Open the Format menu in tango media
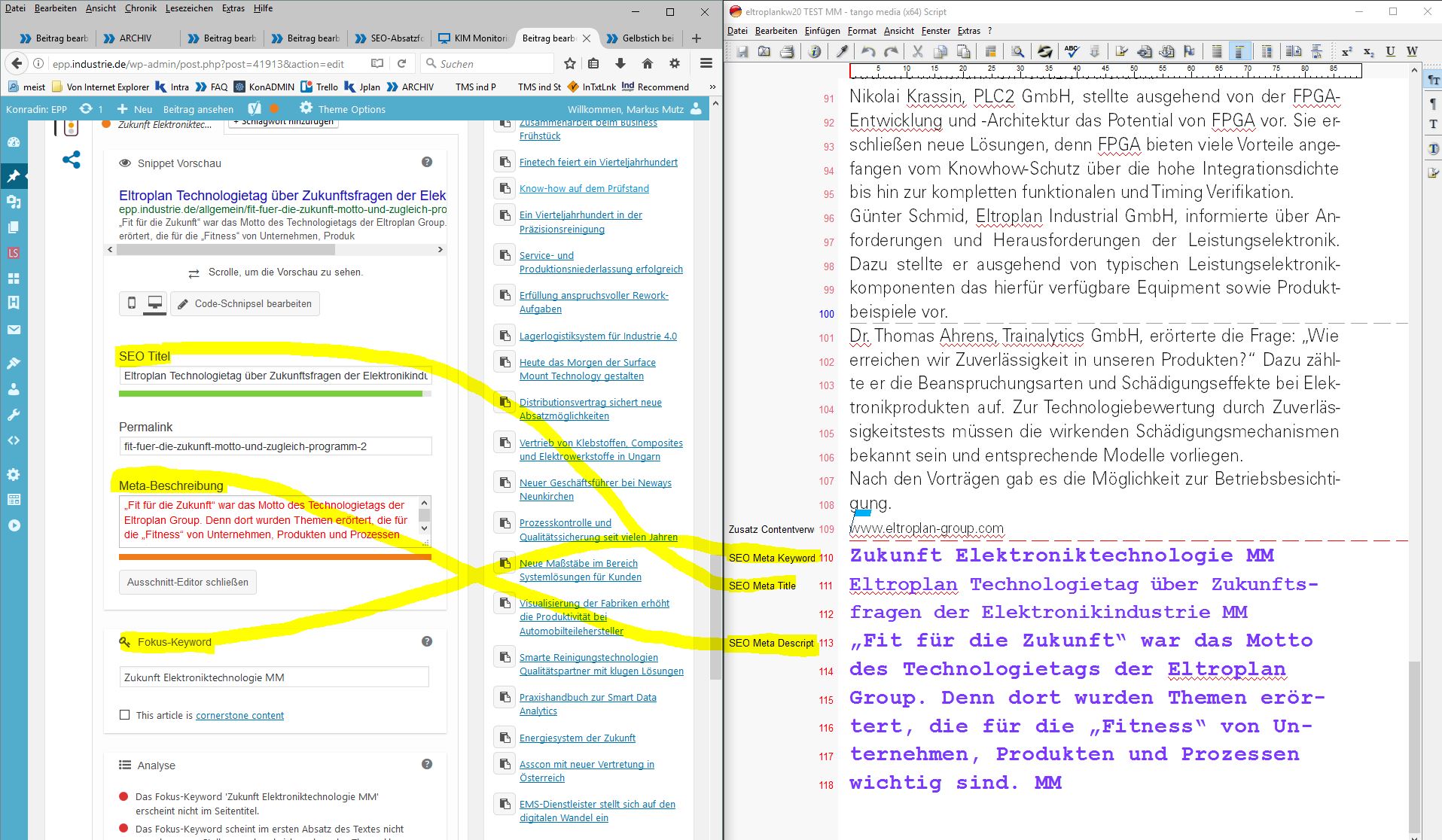 pos(861,31)
